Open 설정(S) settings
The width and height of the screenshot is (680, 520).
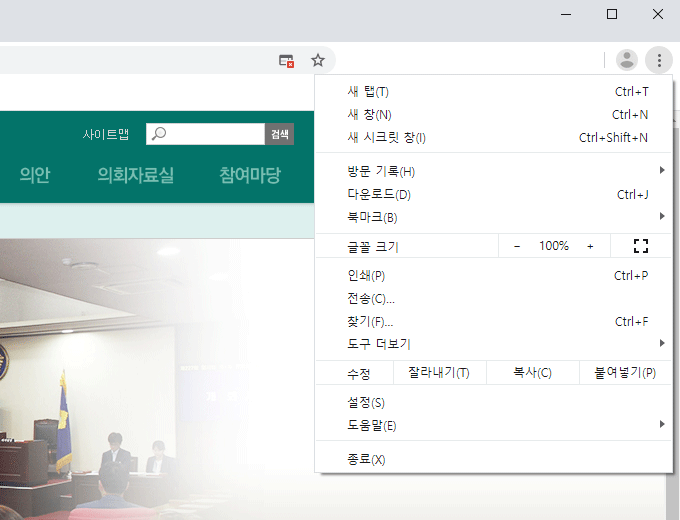pyautogui.click(x=494, y=402)
